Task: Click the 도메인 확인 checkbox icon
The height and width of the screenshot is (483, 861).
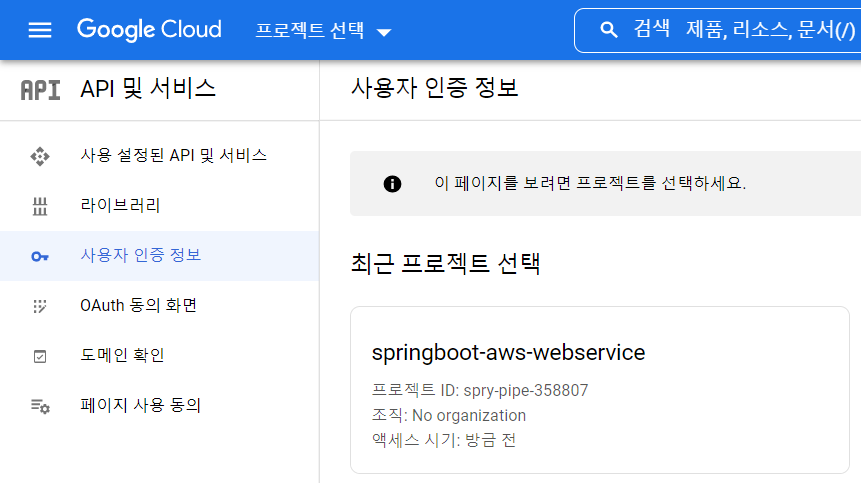Action: [40, 357]
